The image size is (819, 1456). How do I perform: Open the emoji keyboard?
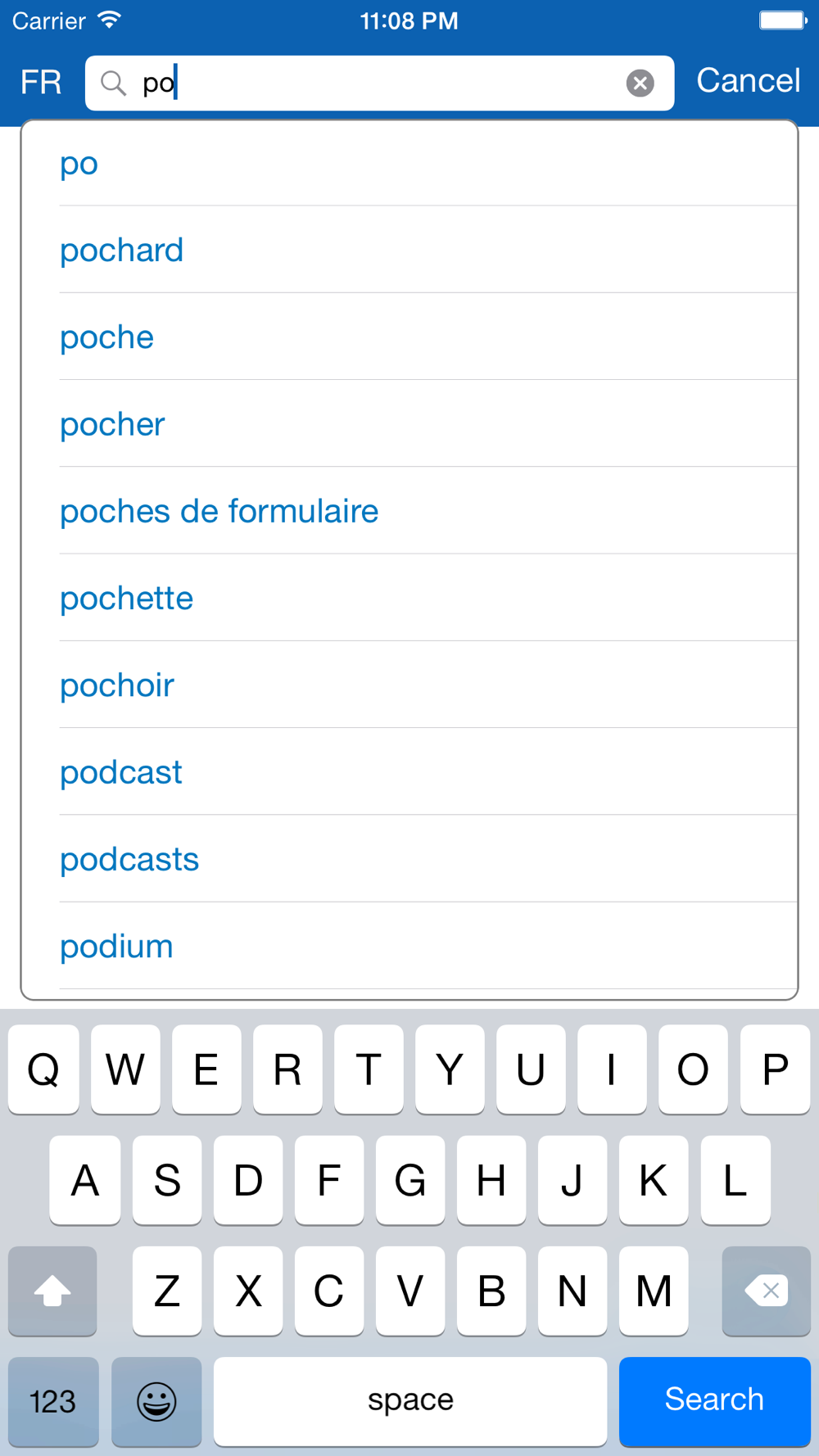[x=156, y=1401]
